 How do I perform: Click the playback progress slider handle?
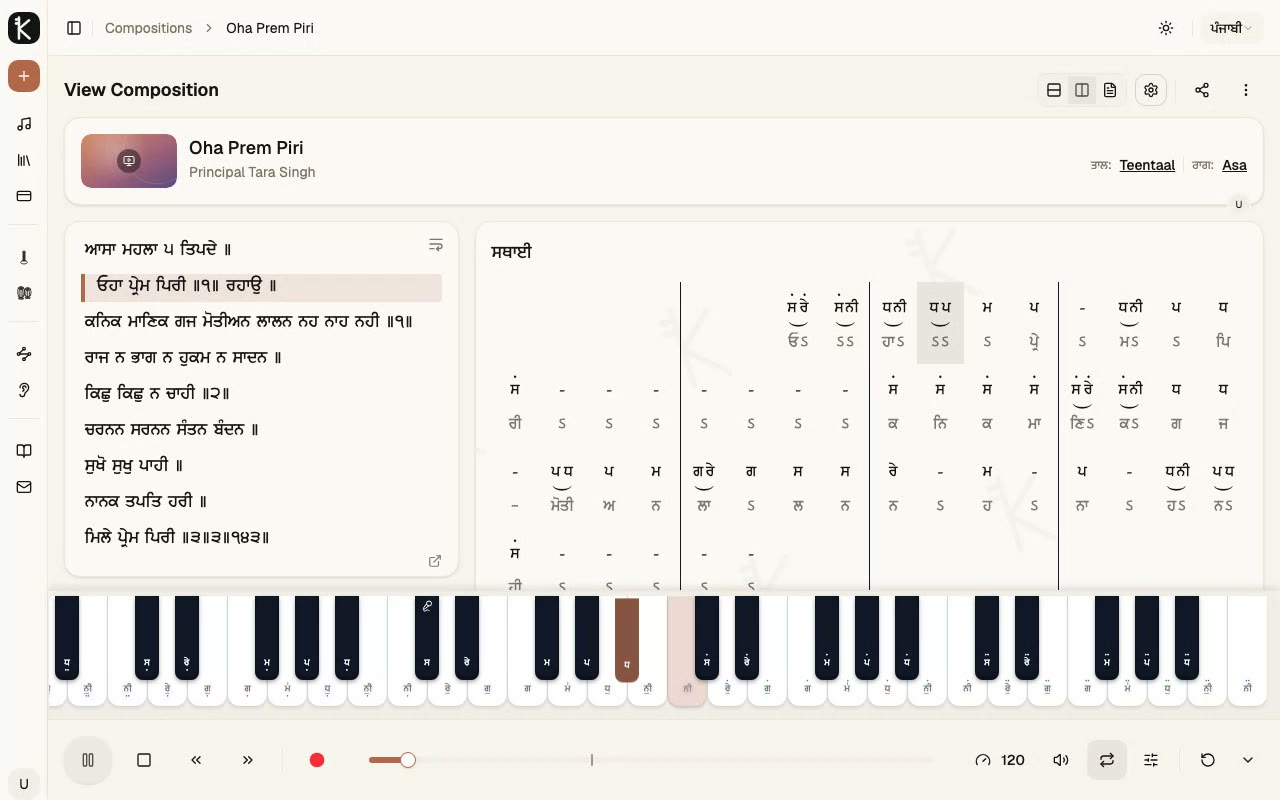tap(408, 760)
